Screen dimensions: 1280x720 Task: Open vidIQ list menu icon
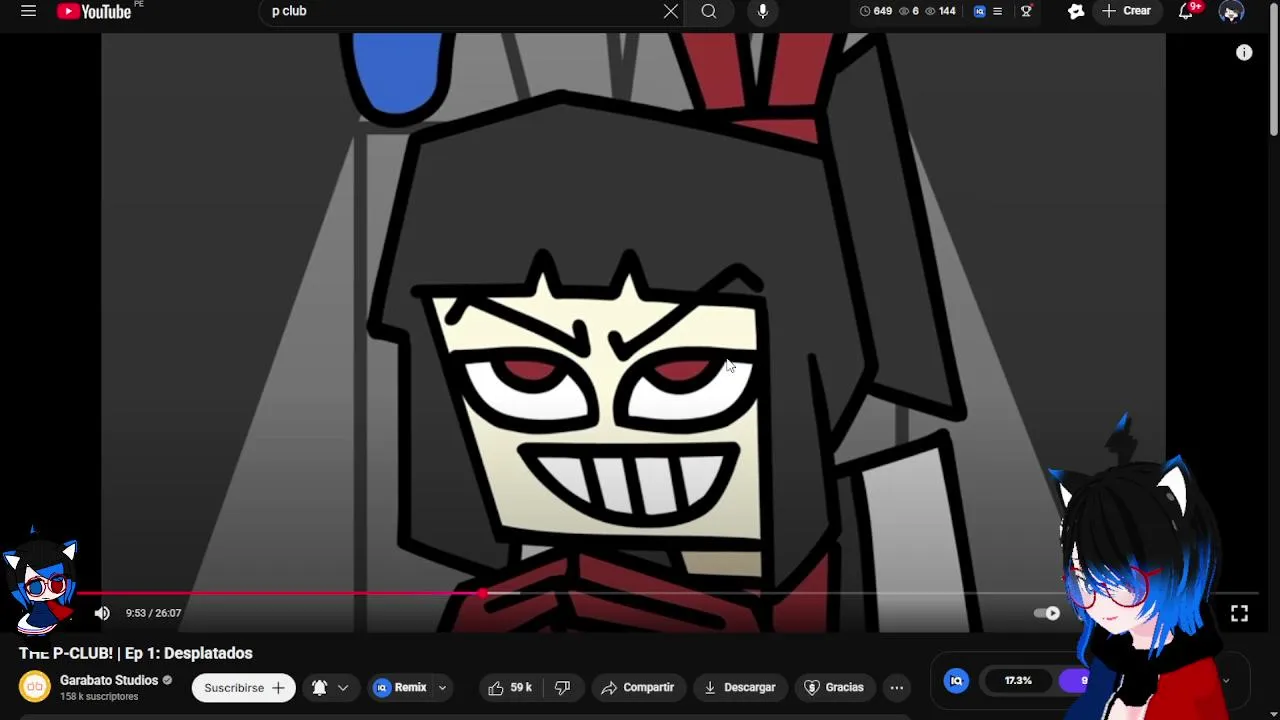tap(997, 11)
